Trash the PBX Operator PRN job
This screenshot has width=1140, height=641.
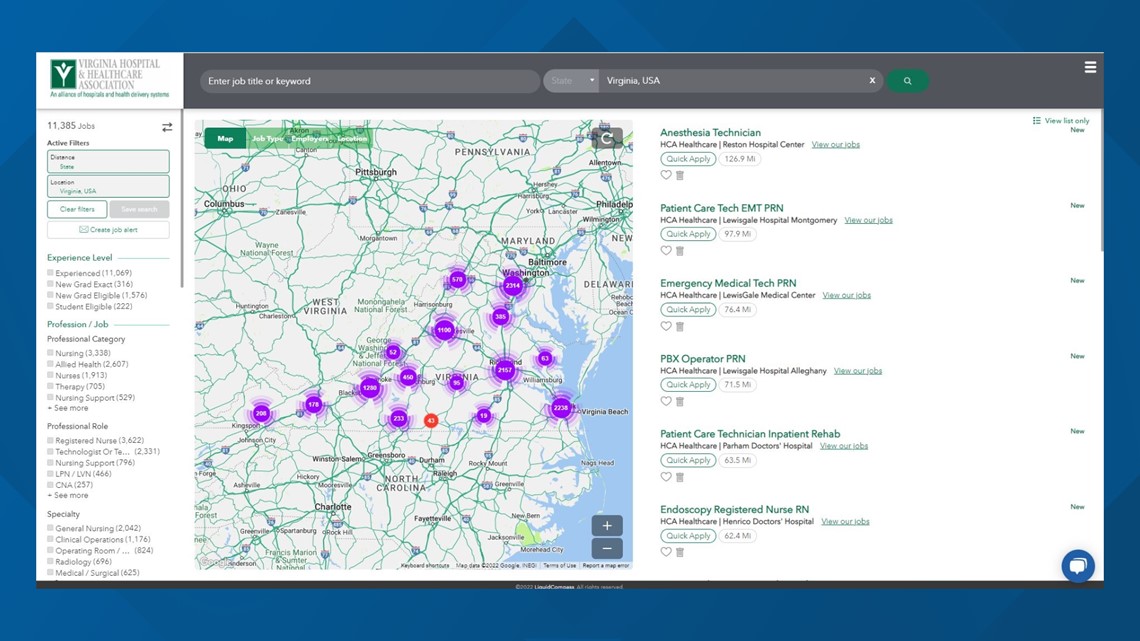(x=680, y=401)
